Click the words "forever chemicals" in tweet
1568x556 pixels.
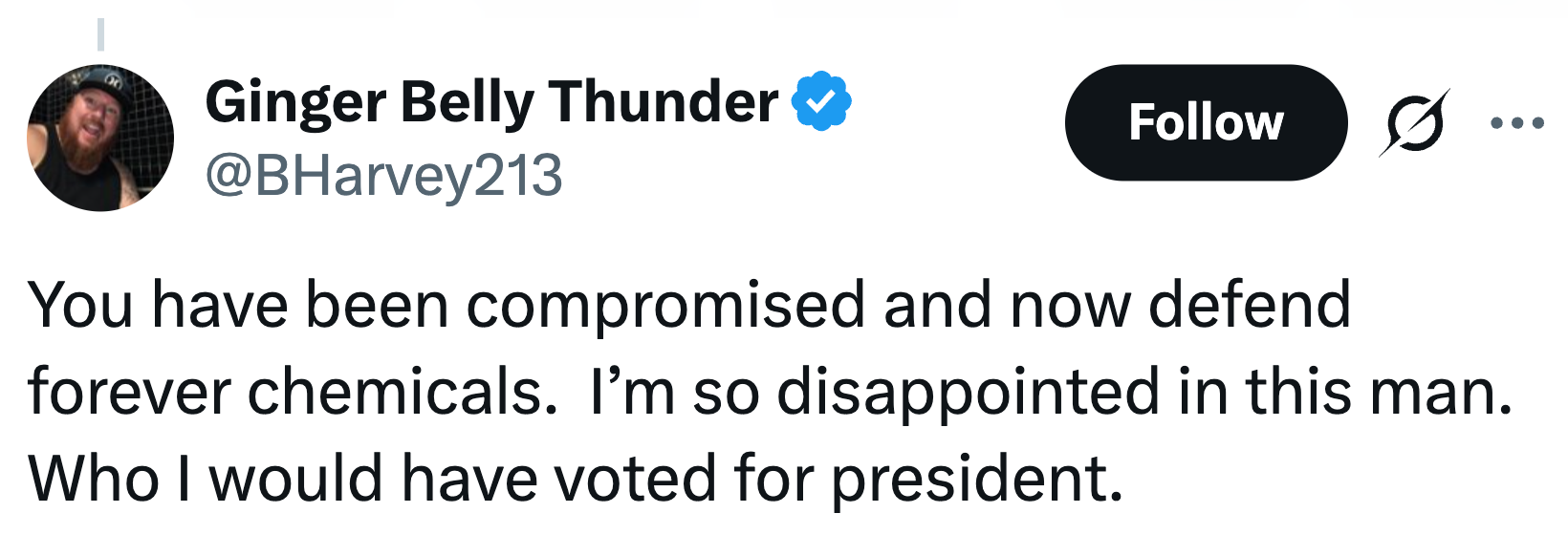point(291,393)
